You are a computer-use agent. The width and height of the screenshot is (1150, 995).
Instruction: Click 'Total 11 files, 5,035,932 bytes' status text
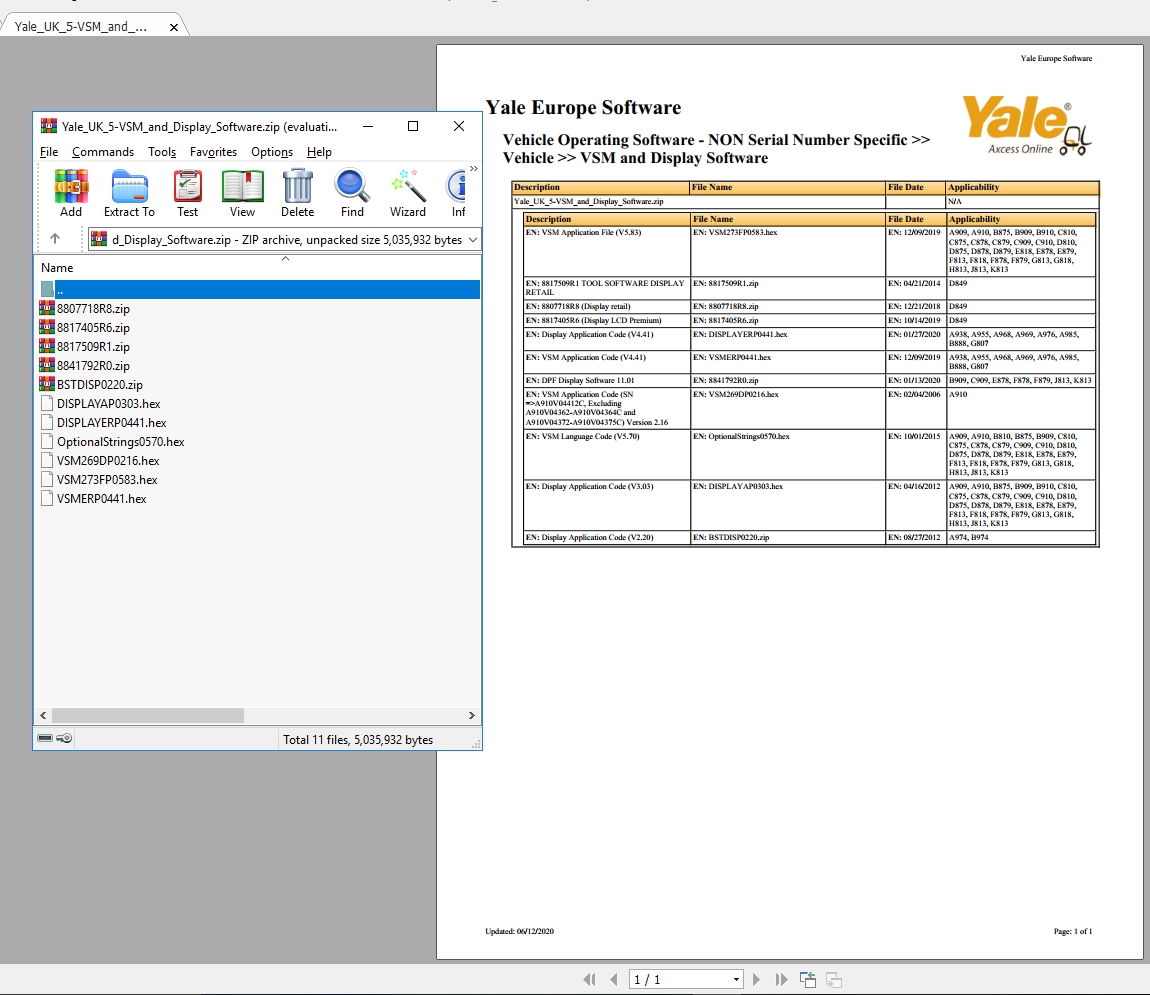358,740
